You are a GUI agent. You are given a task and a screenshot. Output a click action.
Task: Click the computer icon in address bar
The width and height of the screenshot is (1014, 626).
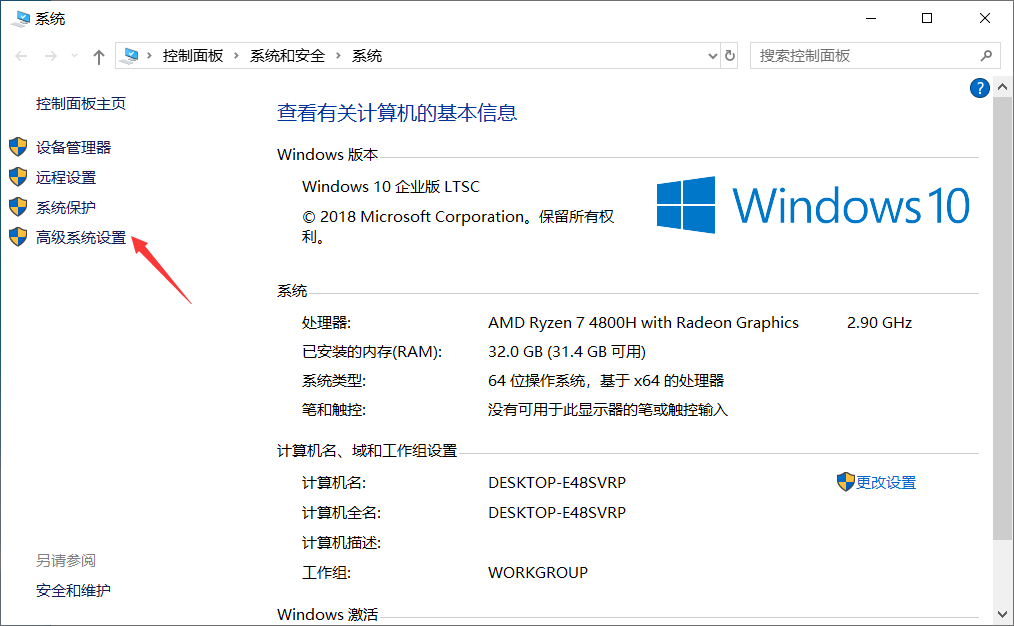coord(131,56)
